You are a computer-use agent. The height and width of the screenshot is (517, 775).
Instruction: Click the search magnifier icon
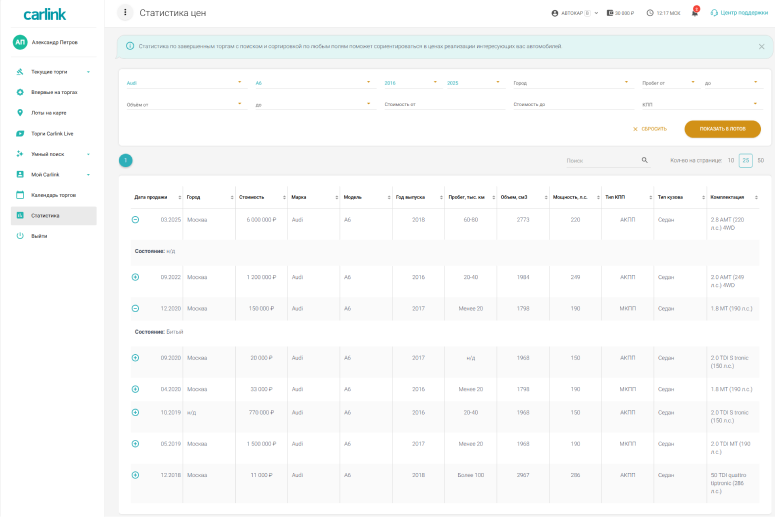tap(645, 160)
